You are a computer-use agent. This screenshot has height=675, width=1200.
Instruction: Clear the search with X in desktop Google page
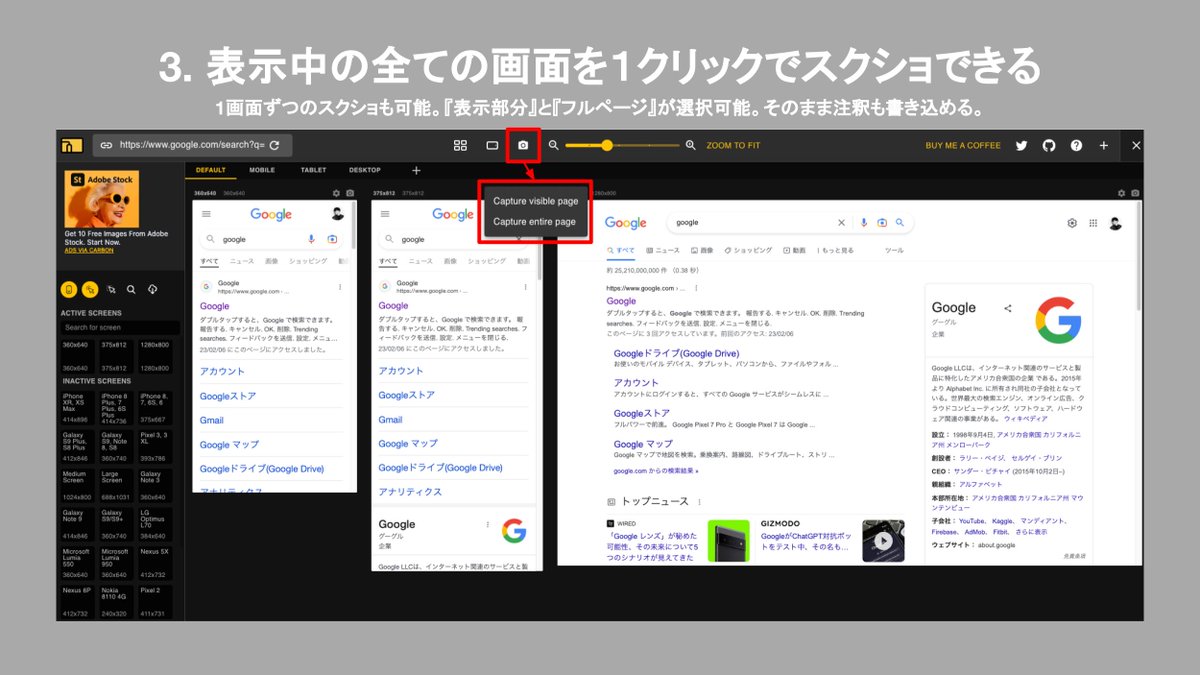point(841,223)
